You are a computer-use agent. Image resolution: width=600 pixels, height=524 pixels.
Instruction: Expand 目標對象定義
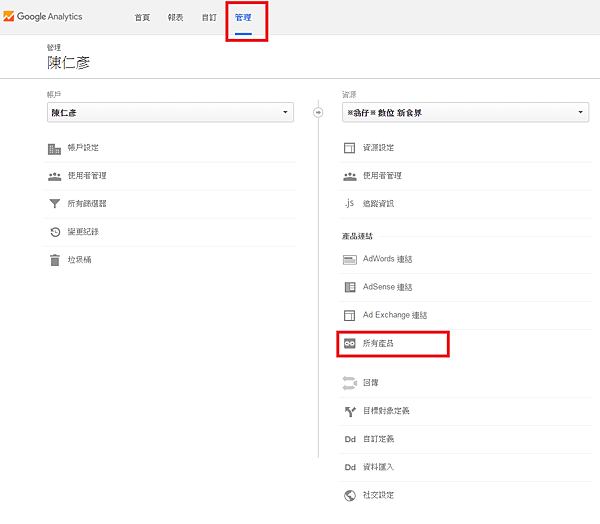tap(386, 411)
